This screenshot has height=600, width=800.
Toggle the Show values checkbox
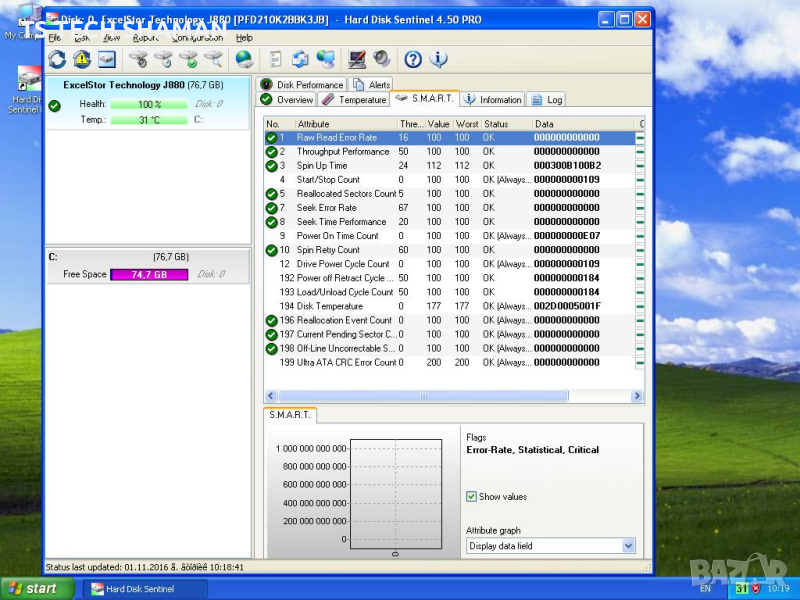[472, 497]
